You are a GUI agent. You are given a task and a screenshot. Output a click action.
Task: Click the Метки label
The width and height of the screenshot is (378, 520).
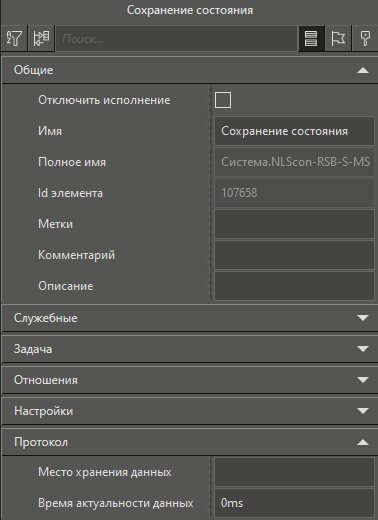click(x=55, y=224)
